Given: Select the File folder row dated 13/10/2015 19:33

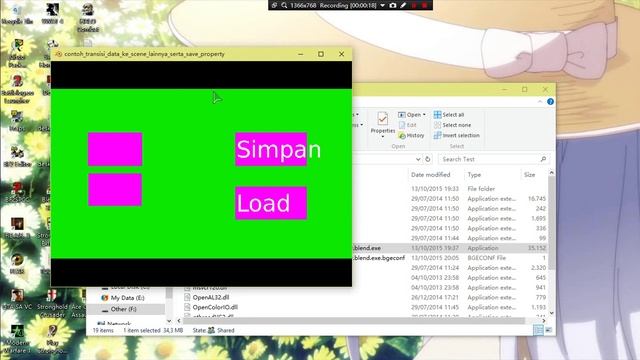Looking at the screenshot, I should point(449,189).
